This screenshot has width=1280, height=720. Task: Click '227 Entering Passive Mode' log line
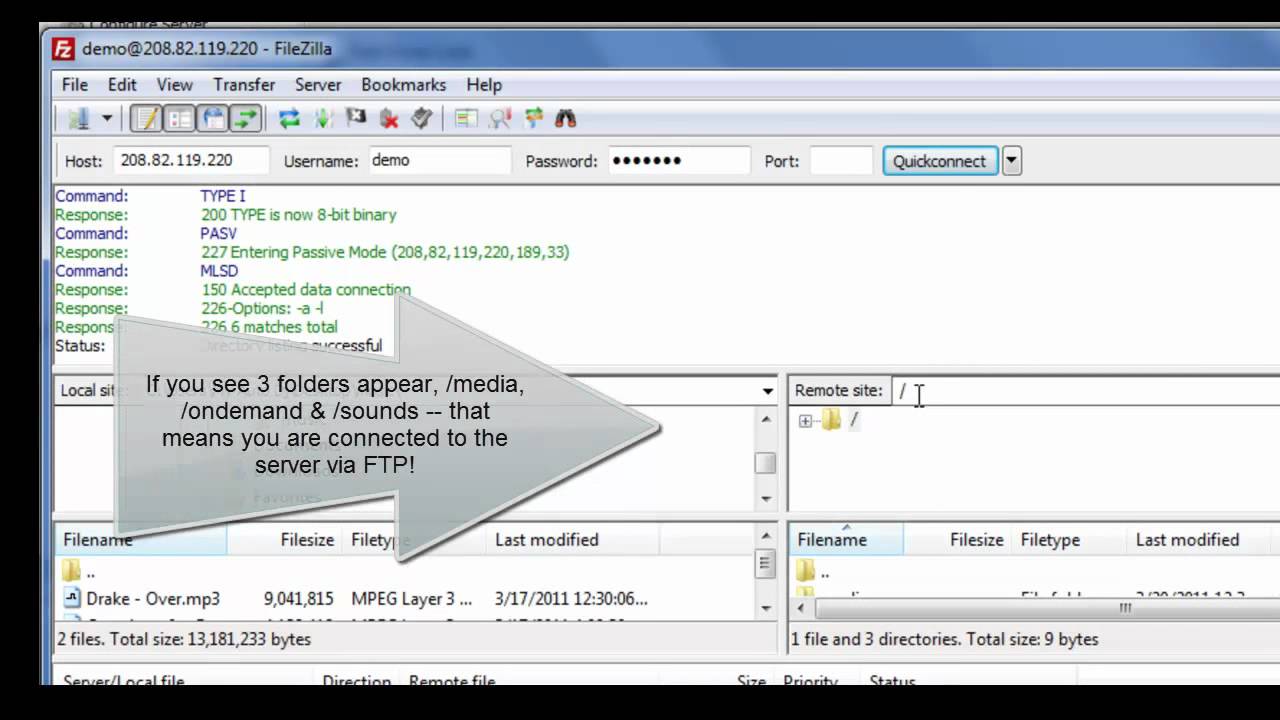[x=385, y=252]
